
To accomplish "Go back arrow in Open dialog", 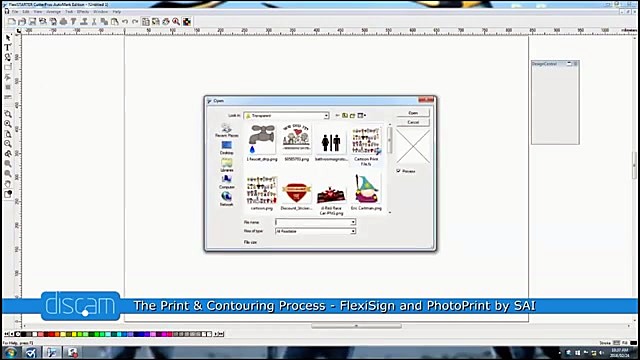I will [x=337, y=116].
